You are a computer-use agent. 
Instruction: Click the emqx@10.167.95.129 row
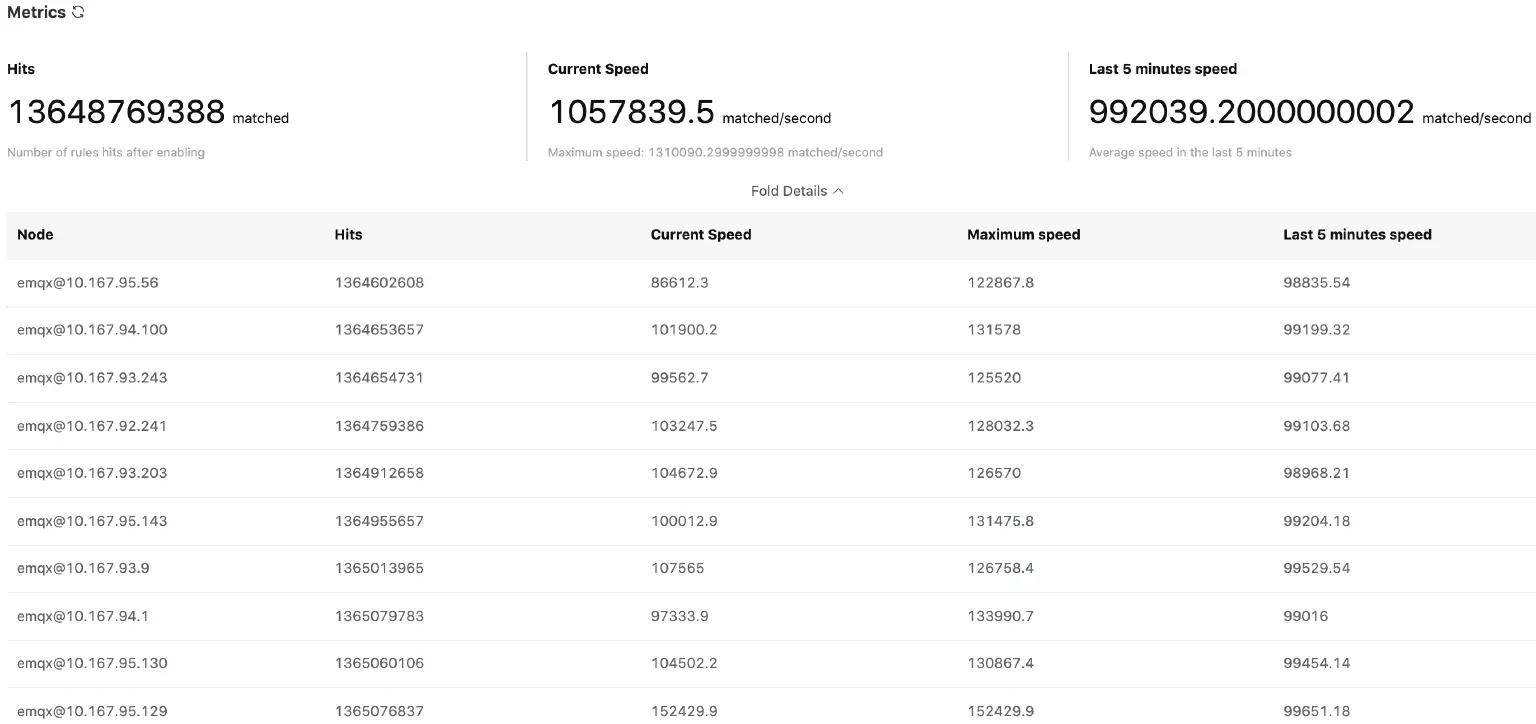(91, 710)
